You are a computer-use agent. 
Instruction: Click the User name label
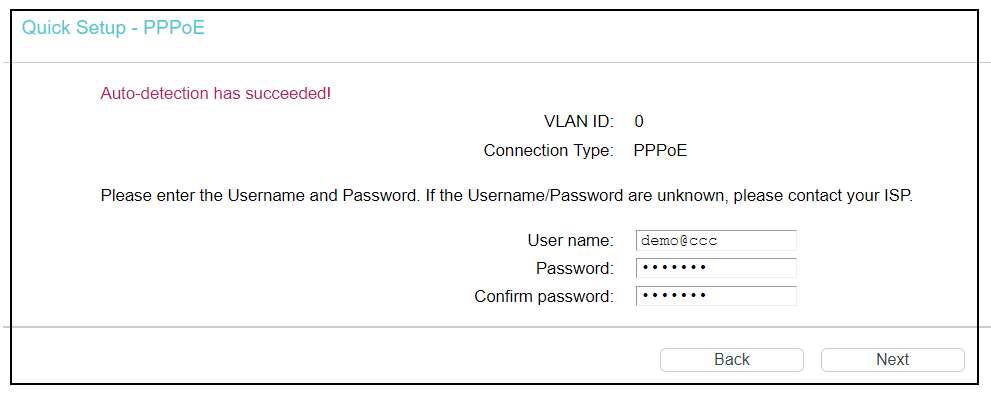coord(571,240)
